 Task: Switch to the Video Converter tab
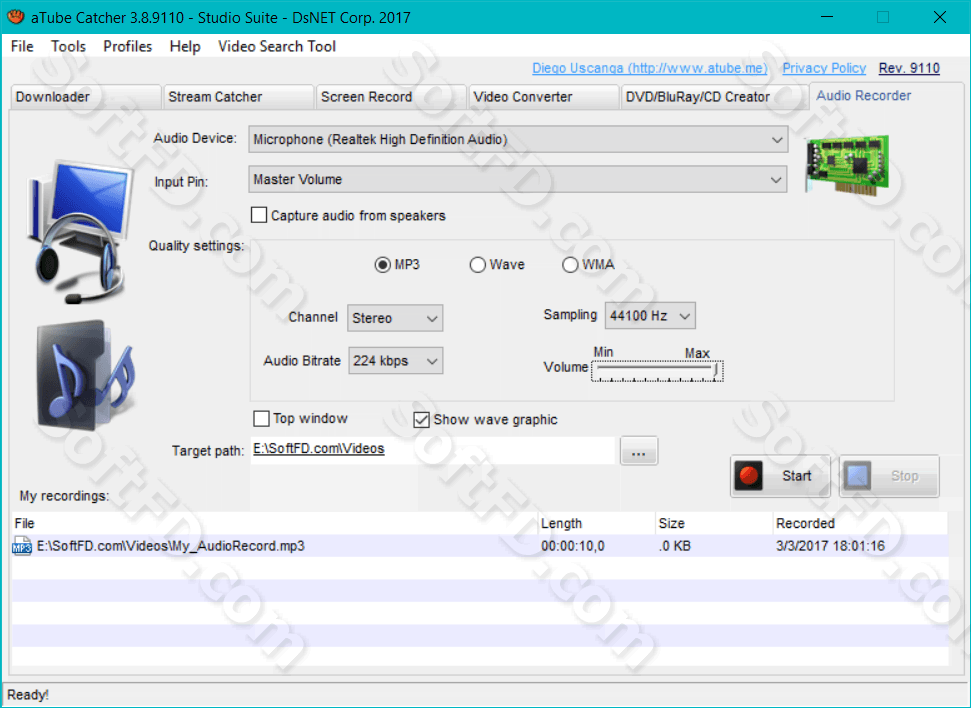[x=544, y=97]
